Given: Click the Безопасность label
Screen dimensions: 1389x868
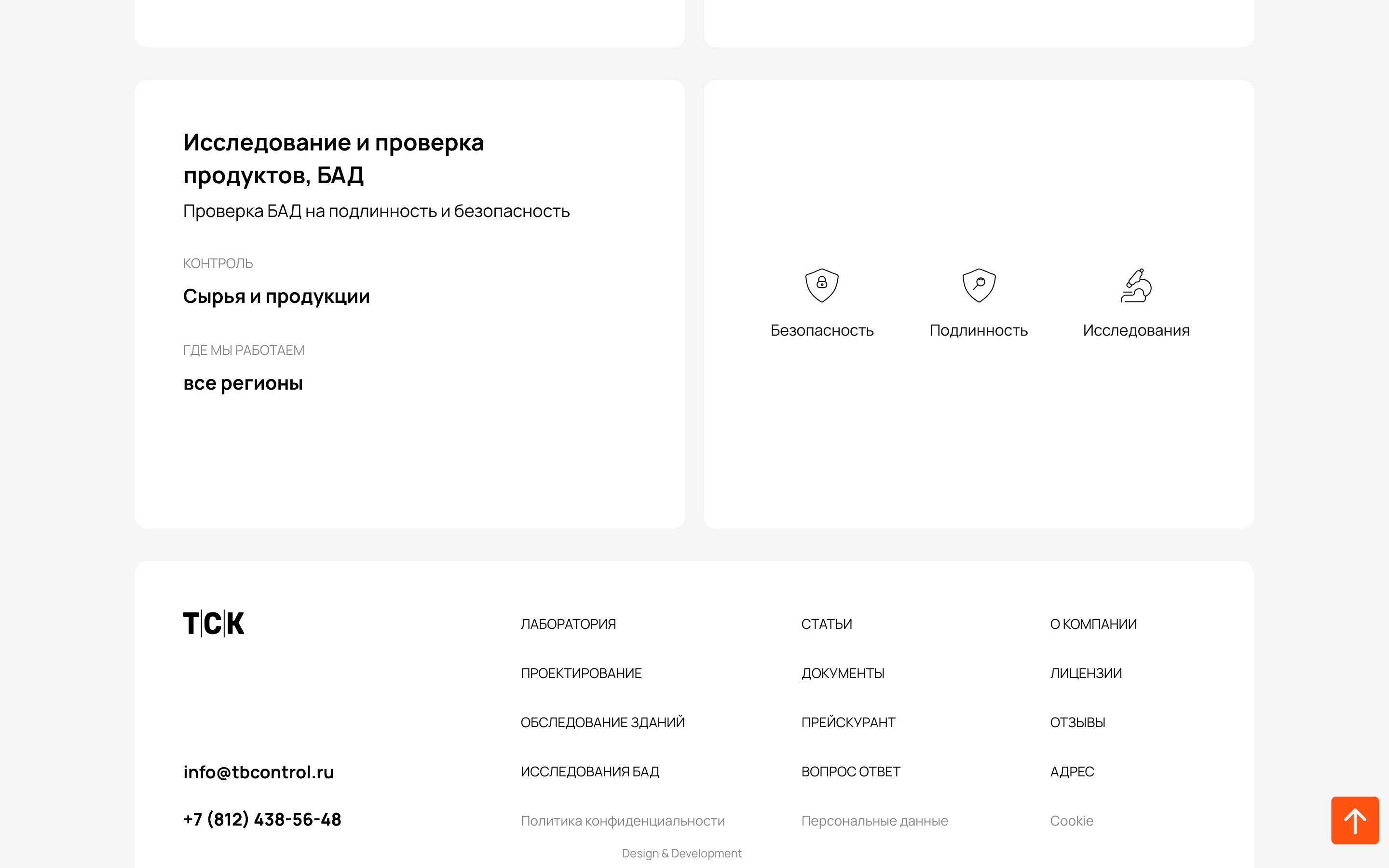Looking at the screenshot, I should click(x=821, y=330).
